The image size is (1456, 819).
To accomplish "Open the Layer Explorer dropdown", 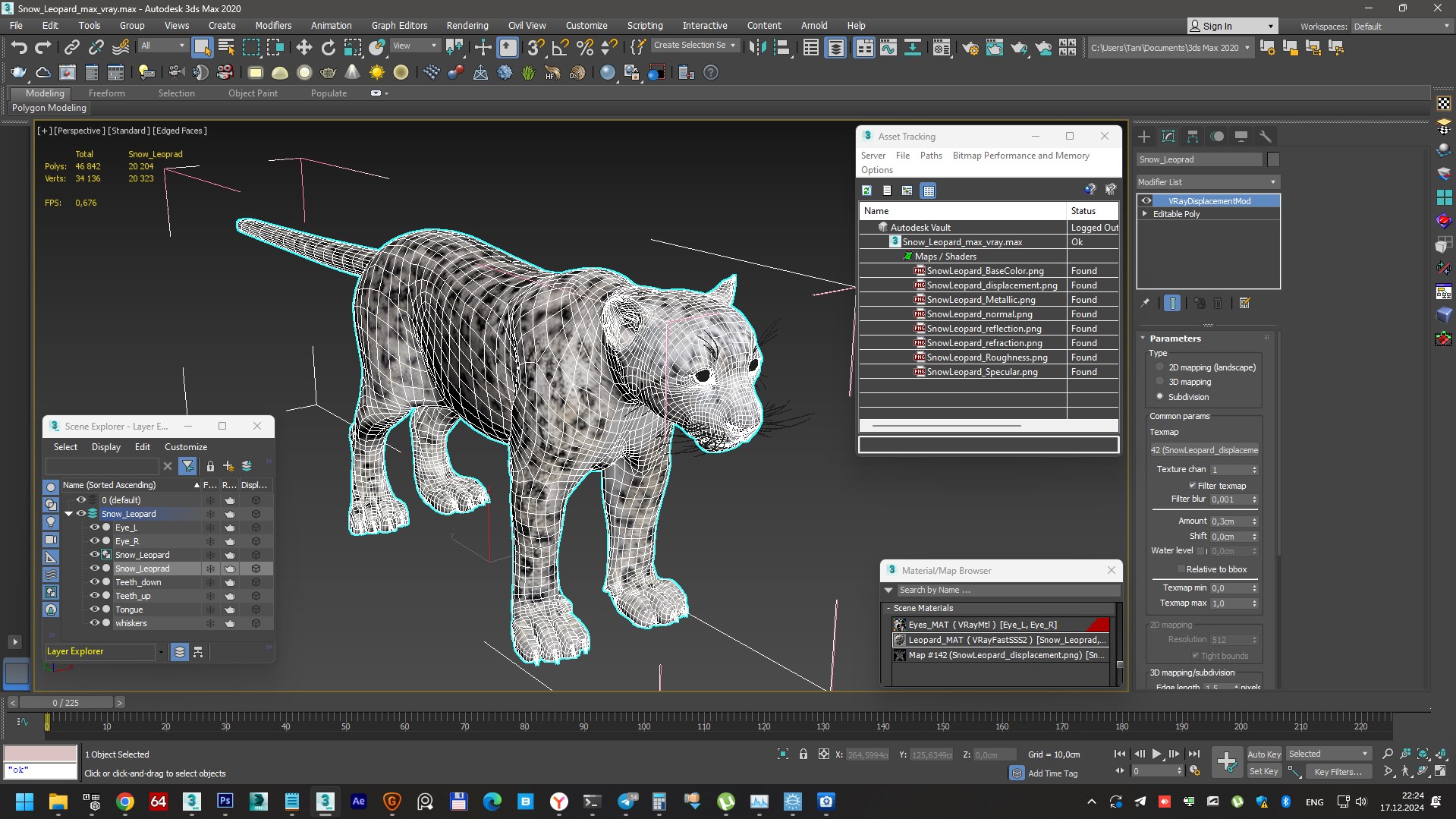I will (161, 652).
